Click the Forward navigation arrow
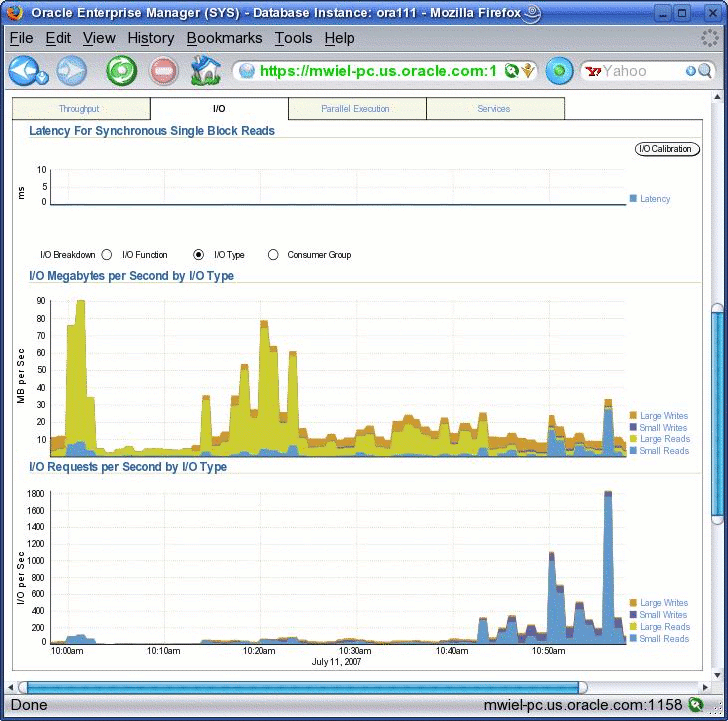728x721 pixels. click(x=72, y=71)
